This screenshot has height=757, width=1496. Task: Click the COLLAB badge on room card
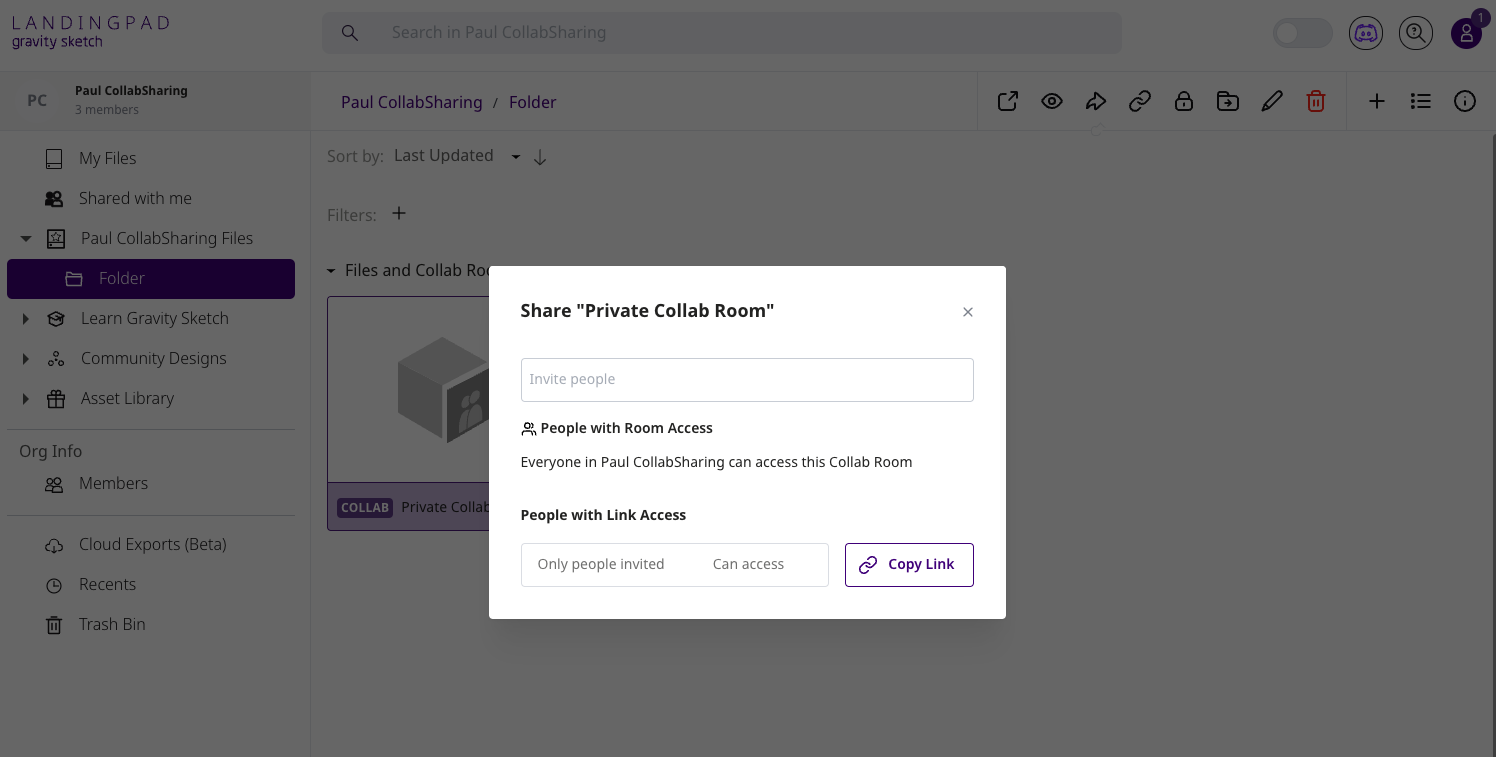point(365,507)
